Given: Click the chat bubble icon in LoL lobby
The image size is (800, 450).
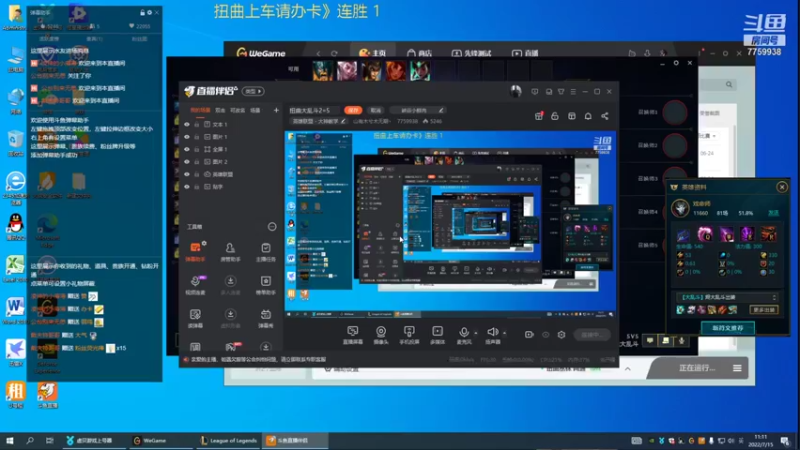Looking at the screenshot, I should tap(649, 340).
